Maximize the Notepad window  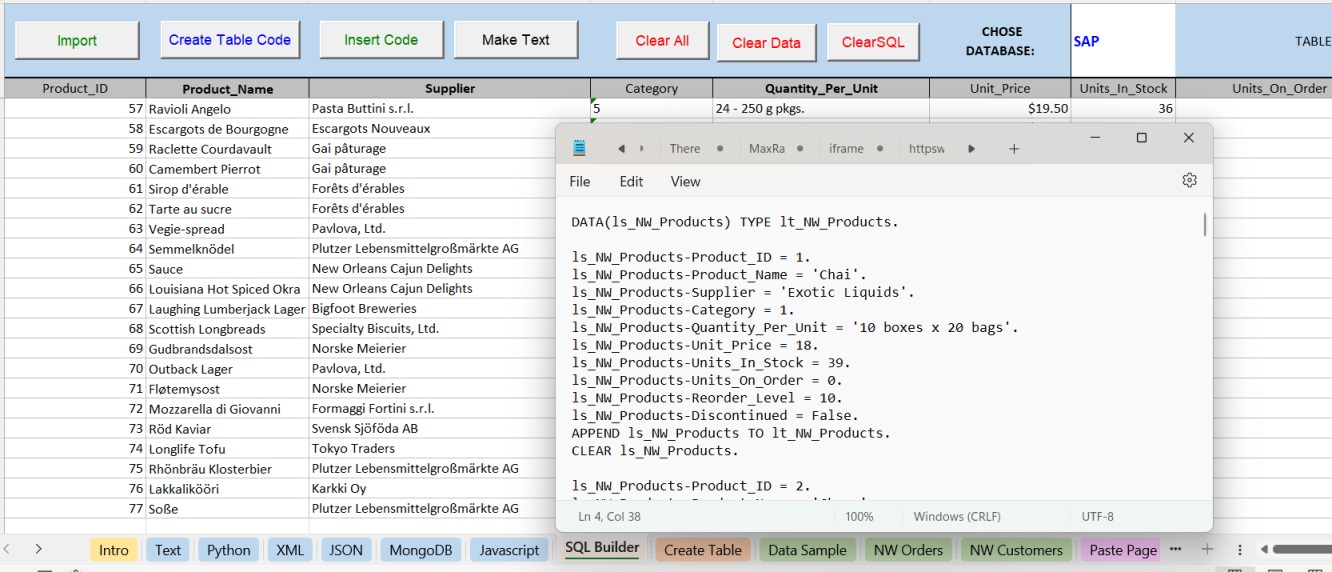coord(1141,138)
